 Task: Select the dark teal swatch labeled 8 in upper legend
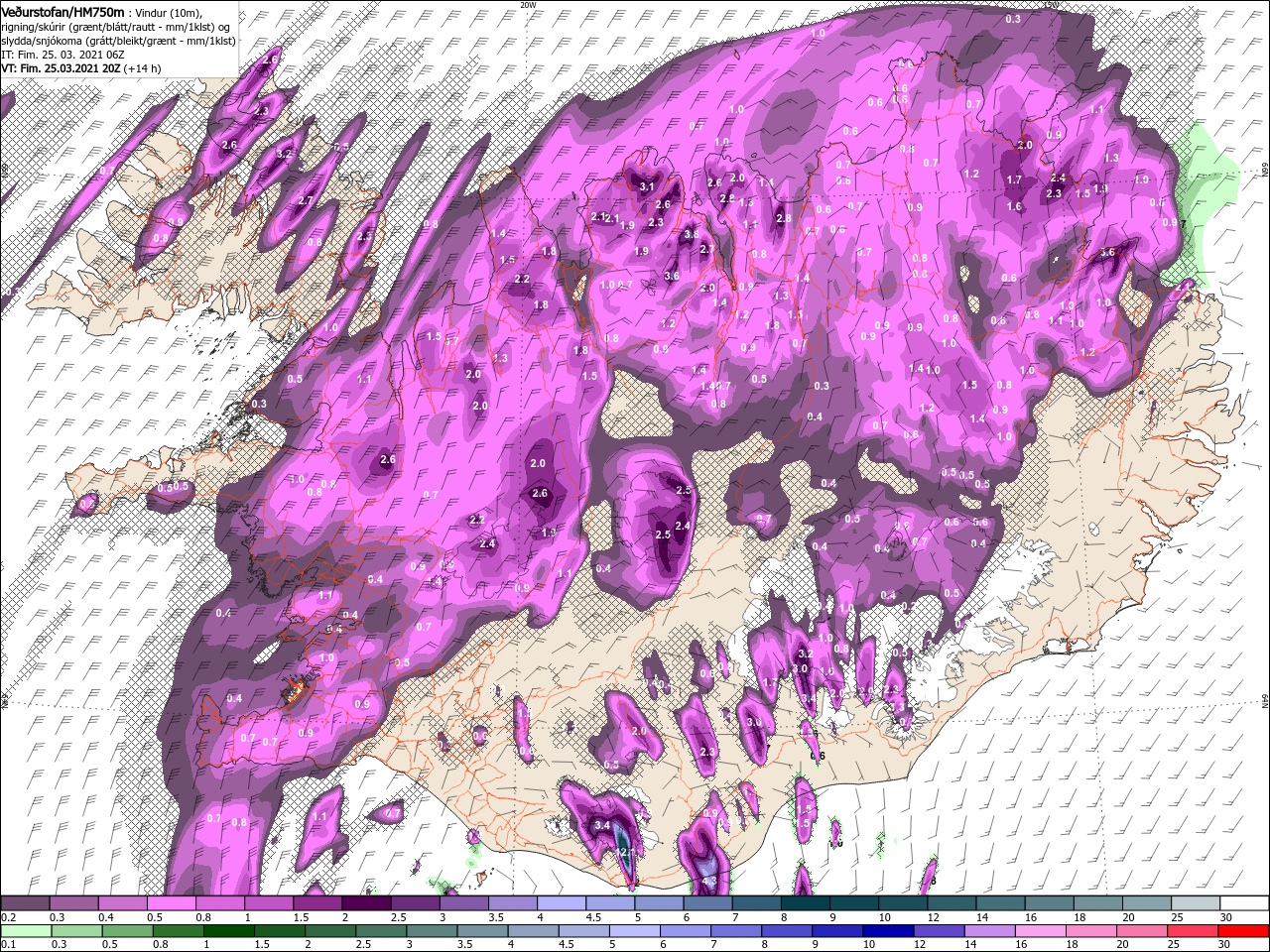pos(806,903)
